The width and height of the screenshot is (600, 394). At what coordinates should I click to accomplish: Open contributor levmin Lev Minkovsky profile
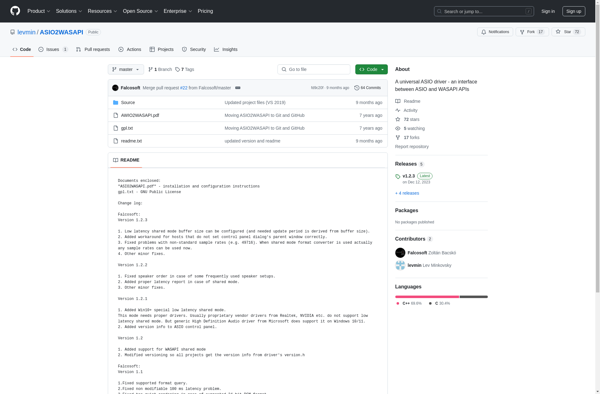429,265
